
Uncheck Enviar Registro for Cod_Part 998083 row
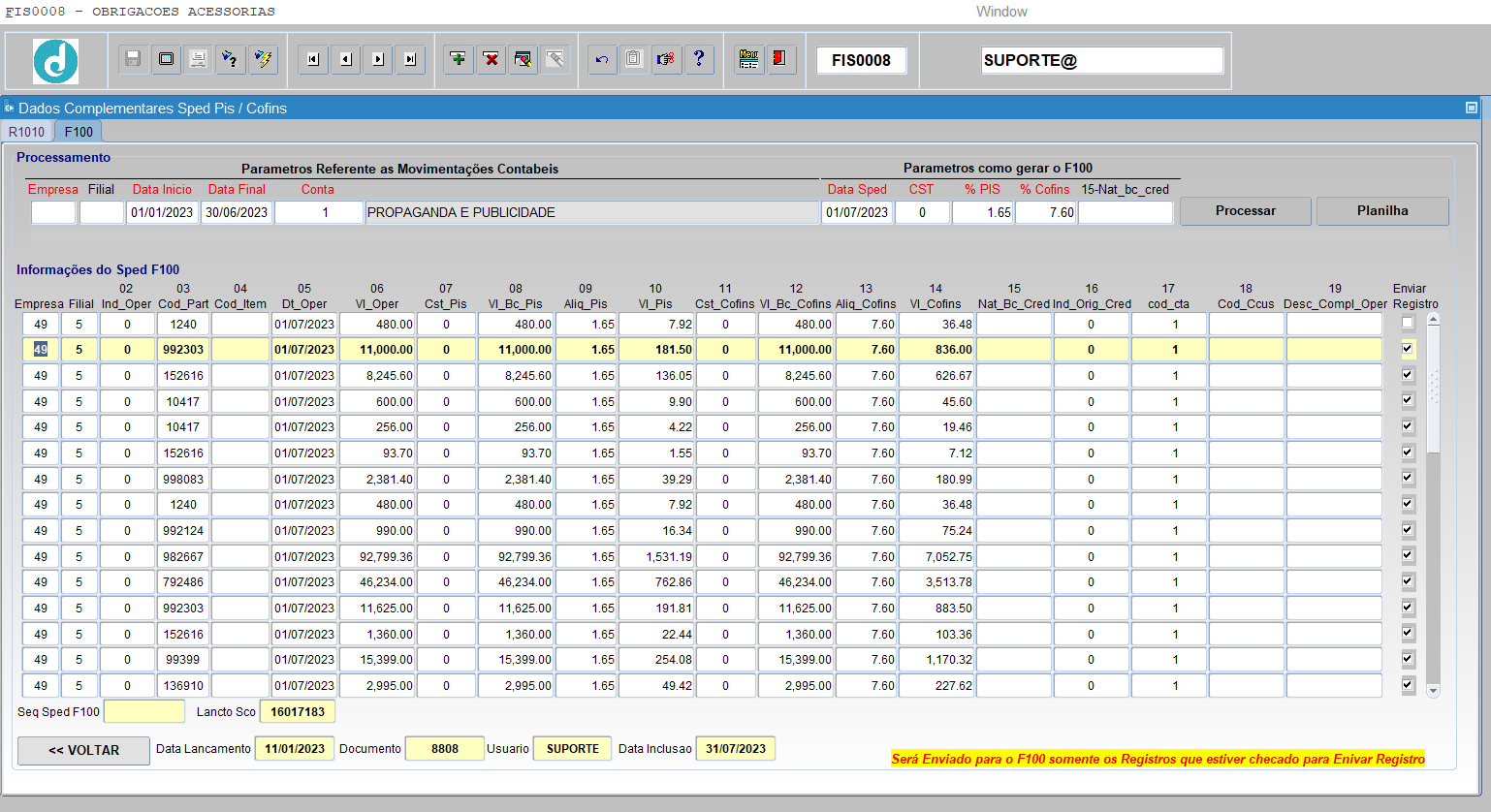click(1408, 478)
